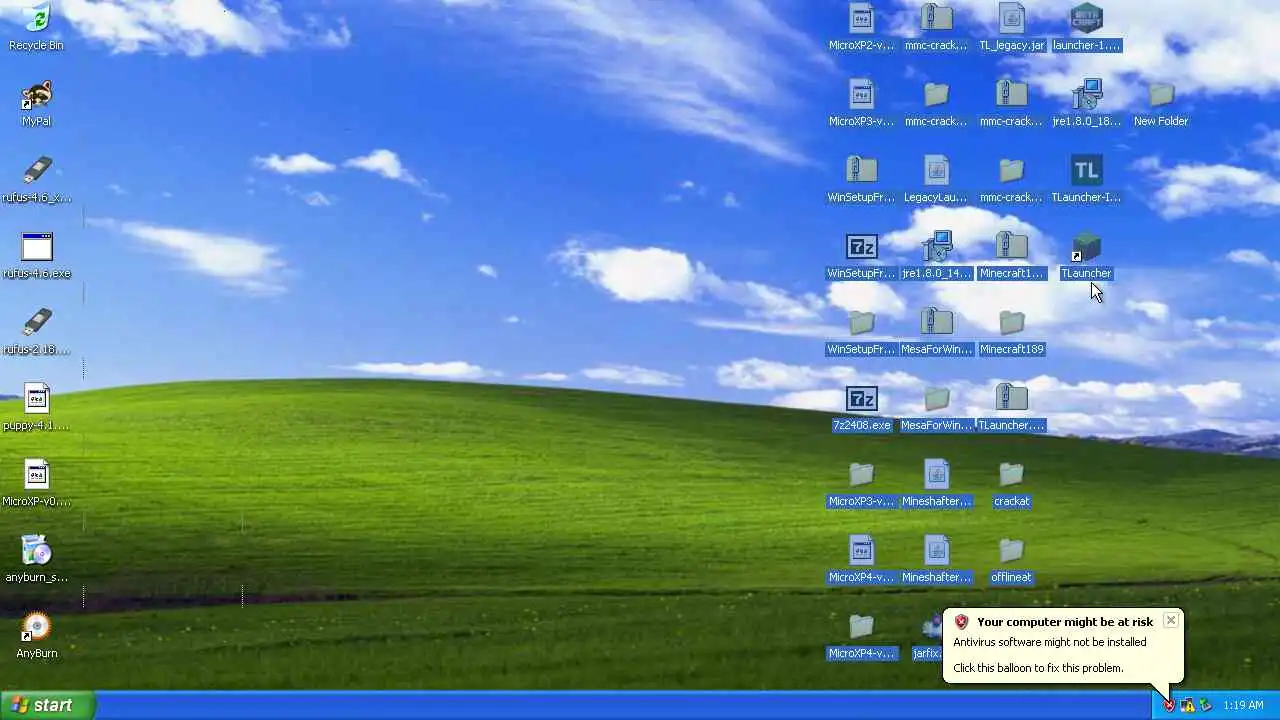The height and width of the screenshot is (720, 1280).
Task: Select the MicroXP-v0 disc image file
Action: click(36, 483)
